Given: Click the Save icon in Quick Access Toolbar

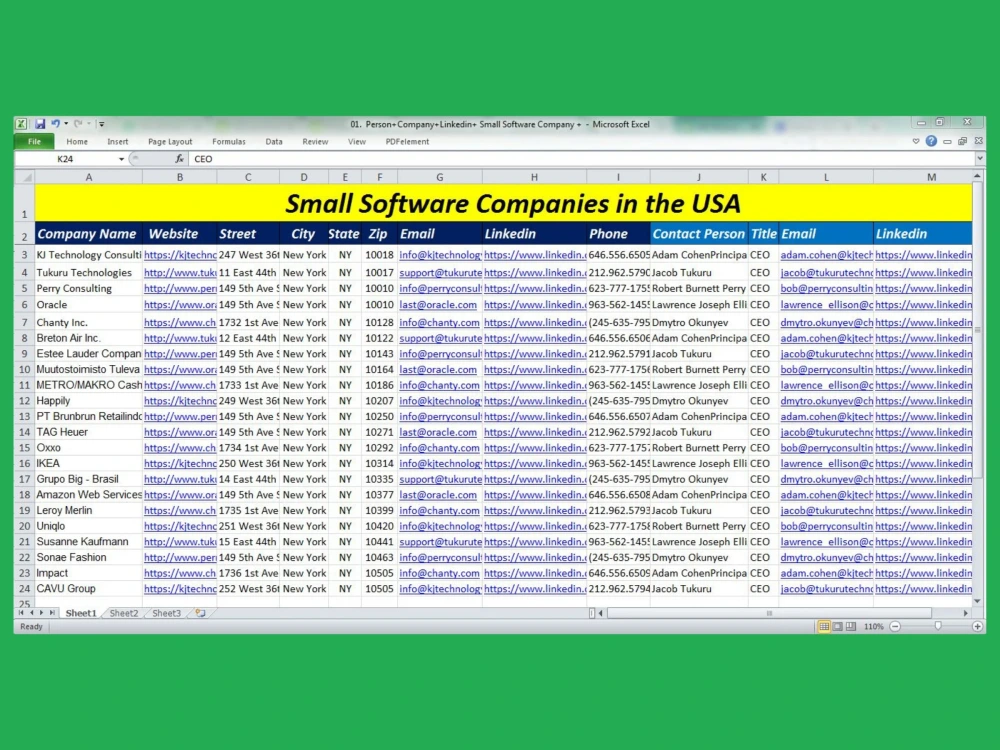Looking at the screenshot, I should [40, 124].
